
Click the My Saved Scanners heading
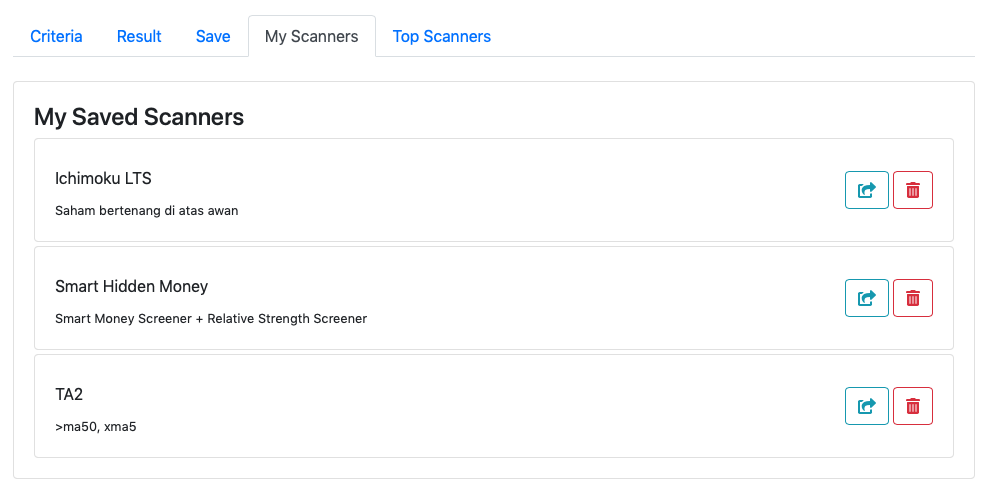pos(139,117)
